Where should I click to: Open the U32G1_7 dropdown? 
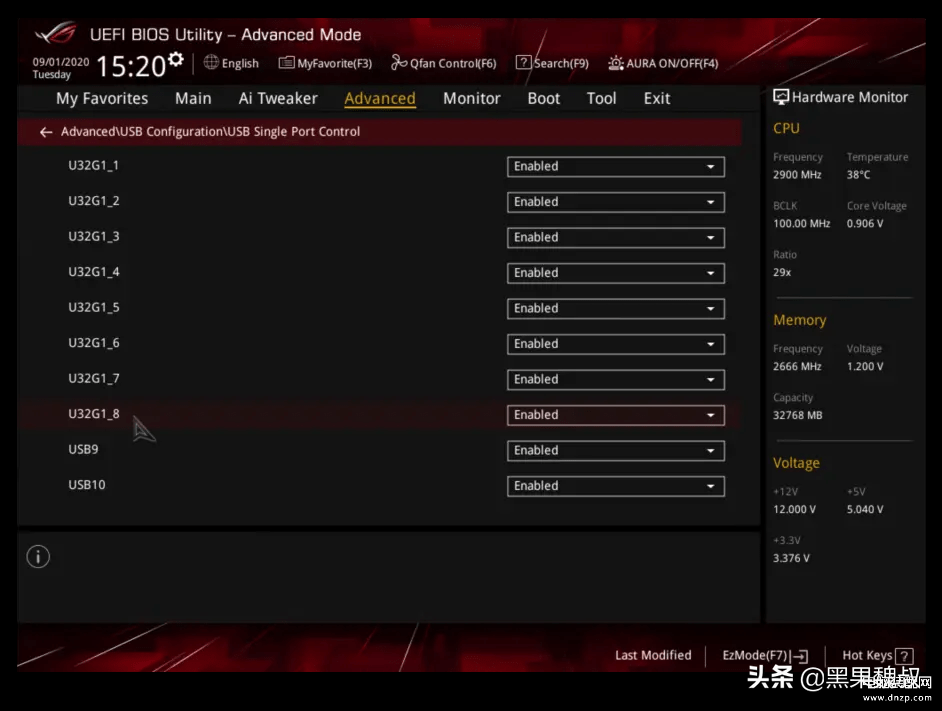(616, 379)
